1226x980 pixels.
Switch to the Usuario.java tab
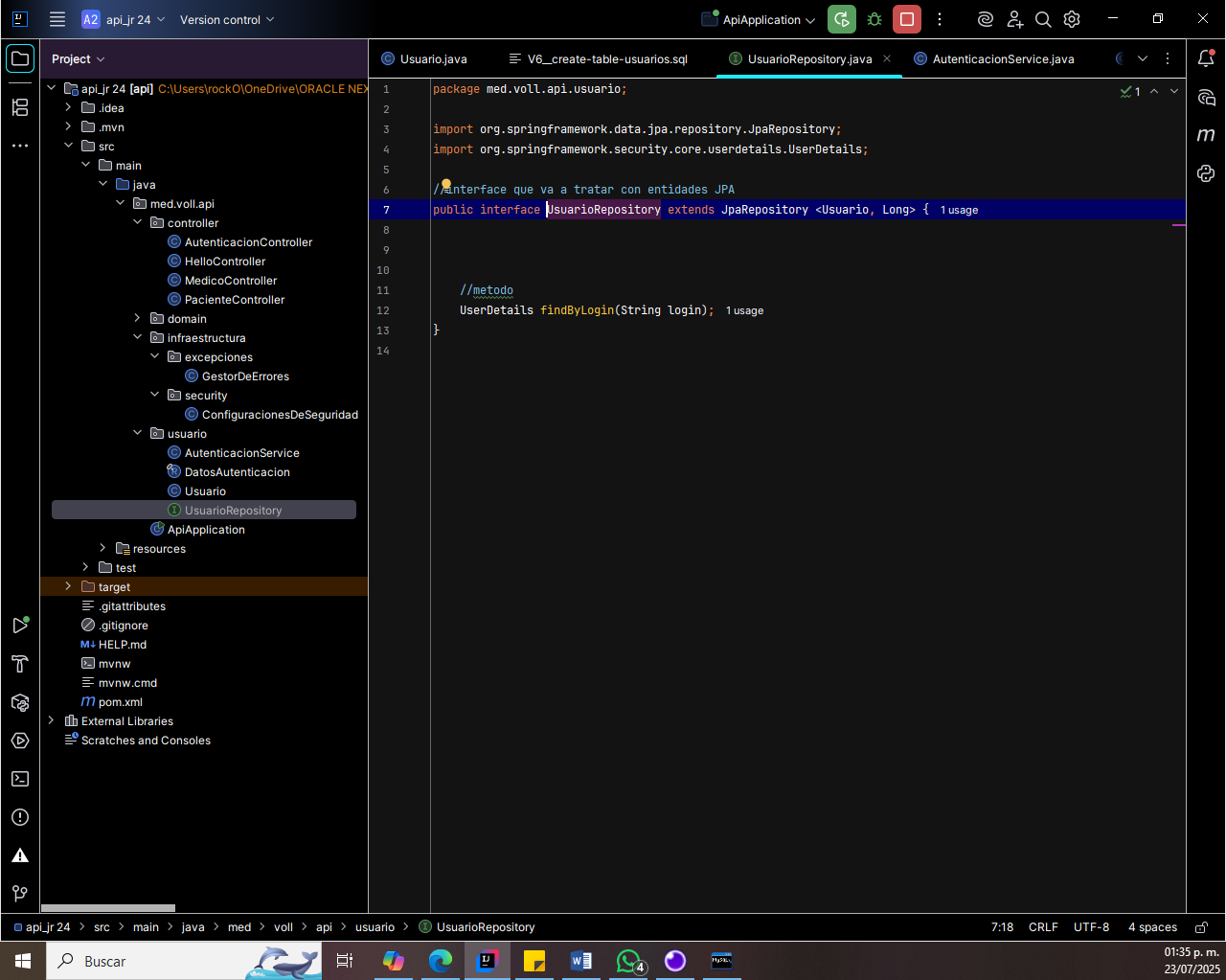point(424,58)
